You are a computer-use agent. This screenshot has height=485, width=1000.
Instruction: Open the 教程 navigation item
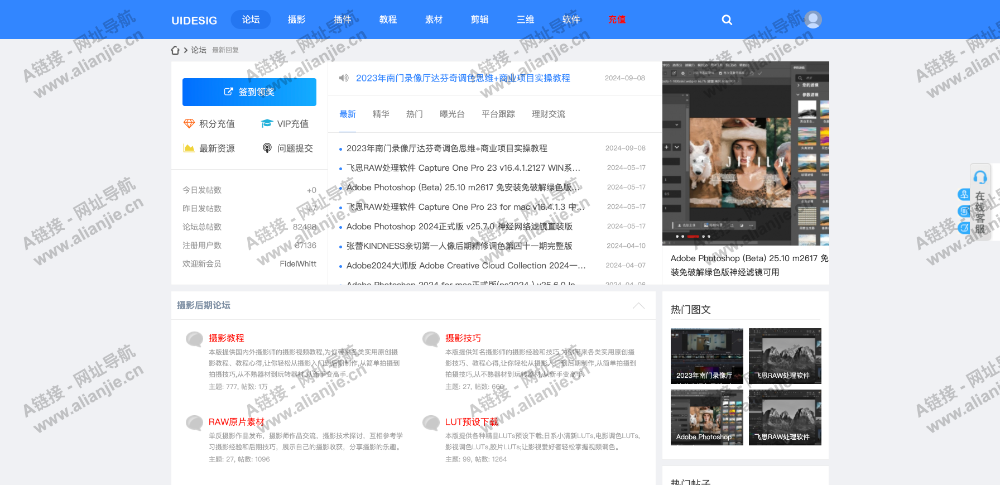[388, 20]
